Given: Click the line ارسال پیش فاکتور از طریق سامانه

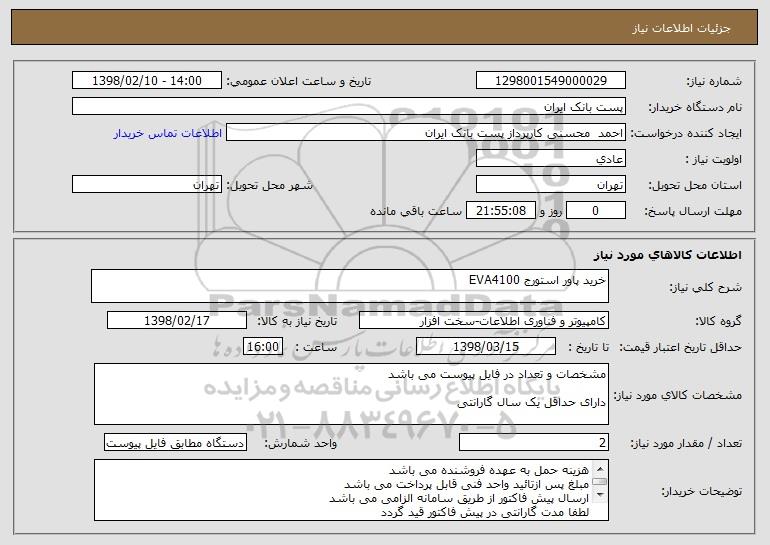Looking at the screenshot, I should (459, 498).
